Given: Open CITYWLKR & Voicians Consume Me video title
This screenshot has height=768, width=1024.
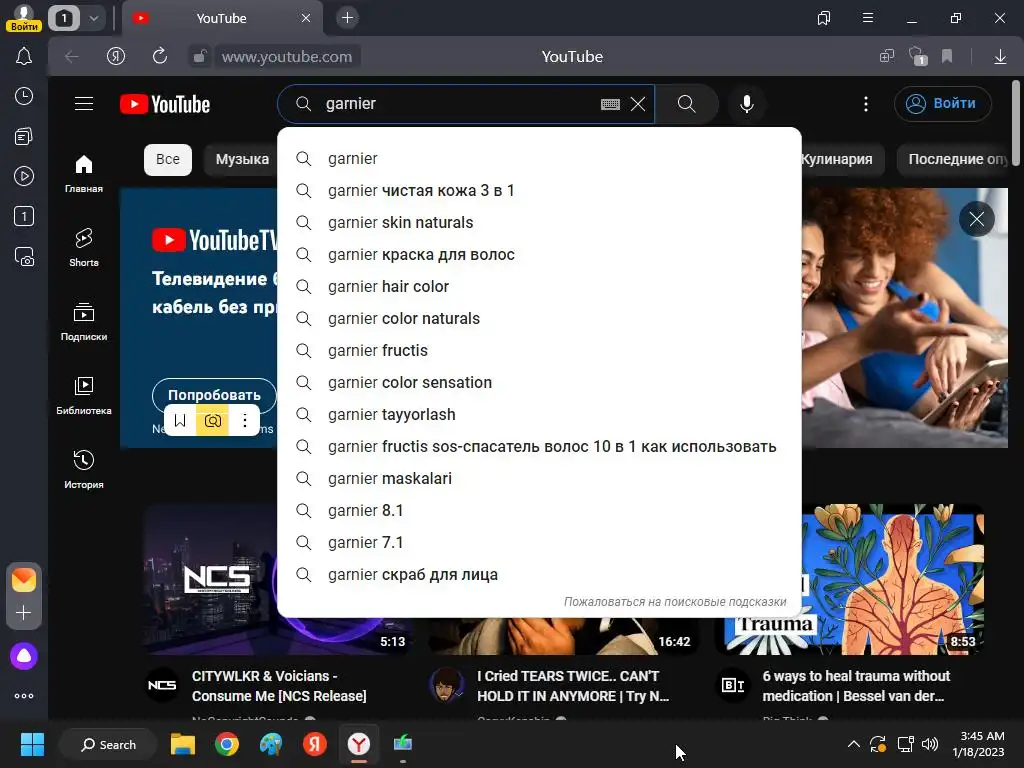Looking at the screenshot, I should click(279, 686).
